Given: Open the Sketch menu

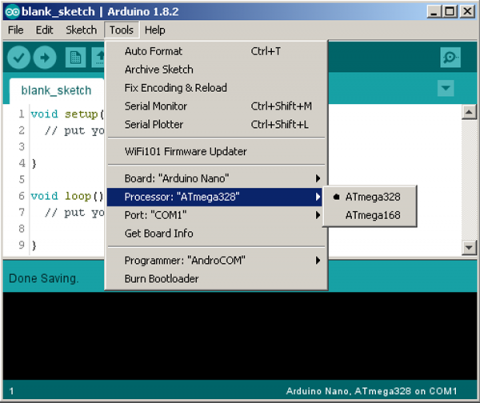Looking at the screenshot, I should (x=81, y=30).
